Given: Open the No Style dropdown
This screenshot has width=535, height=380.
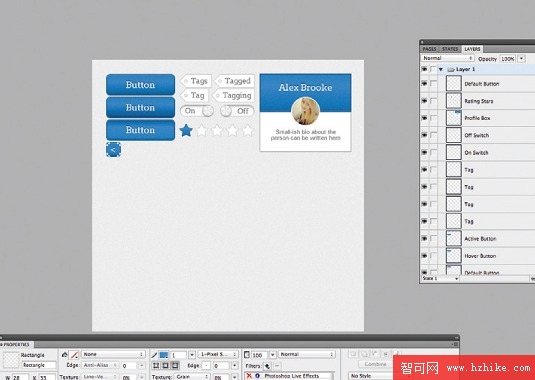Looking at the screenshot, I should [x=370, y=376].
